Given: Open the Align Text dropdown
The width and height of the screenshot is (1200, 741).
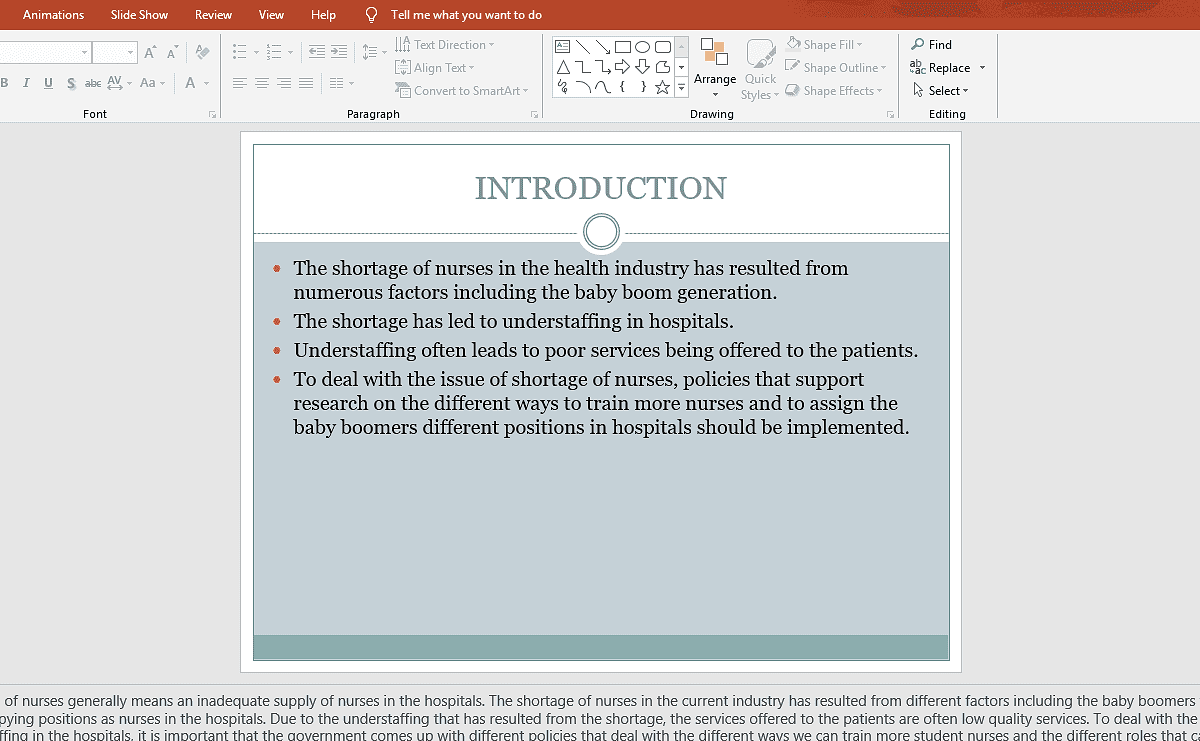Looking at the screenshot, I should pos(435,68).
